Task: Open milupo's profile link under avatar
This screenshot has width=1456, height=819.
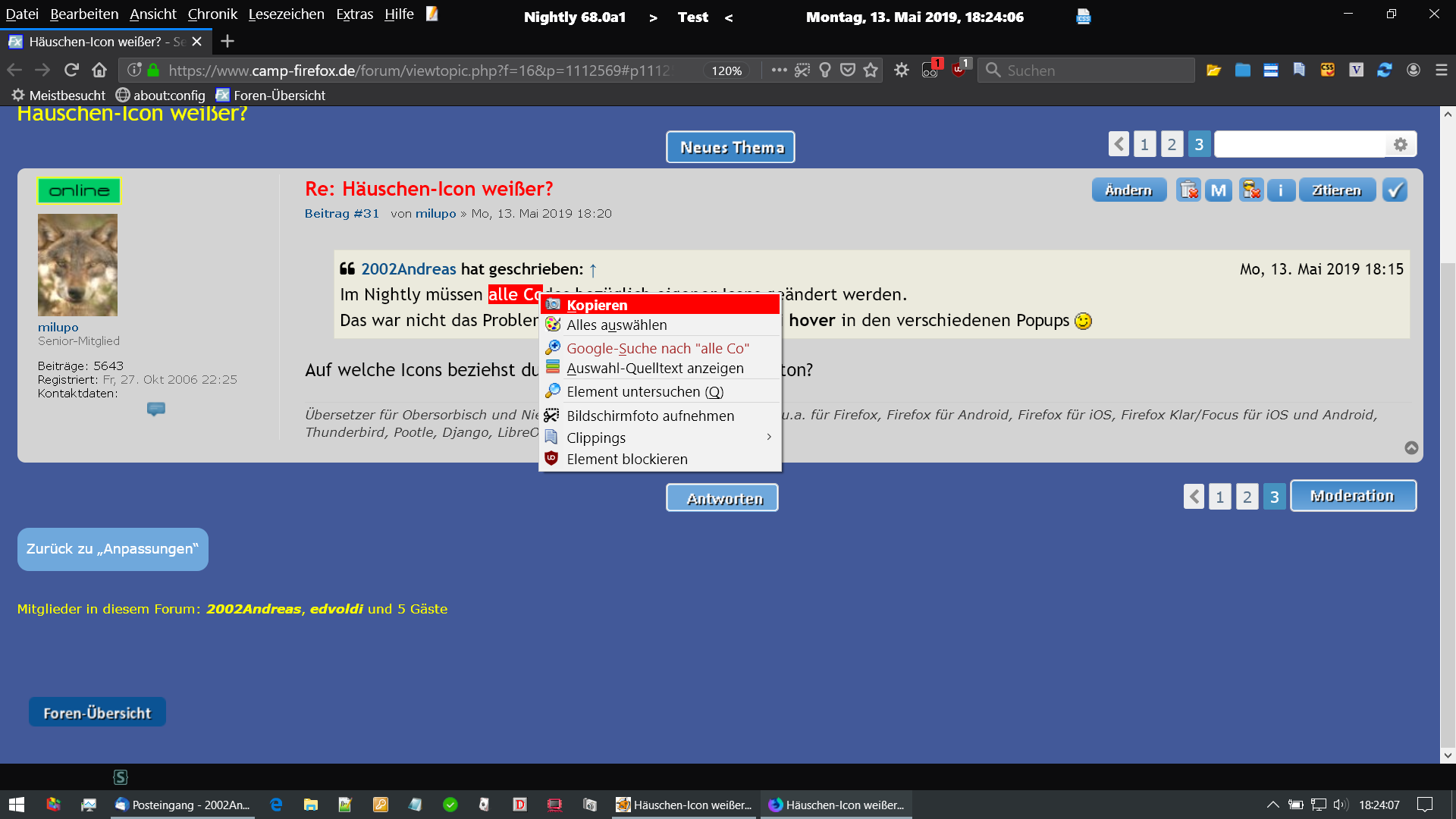Action: (58, 327)
